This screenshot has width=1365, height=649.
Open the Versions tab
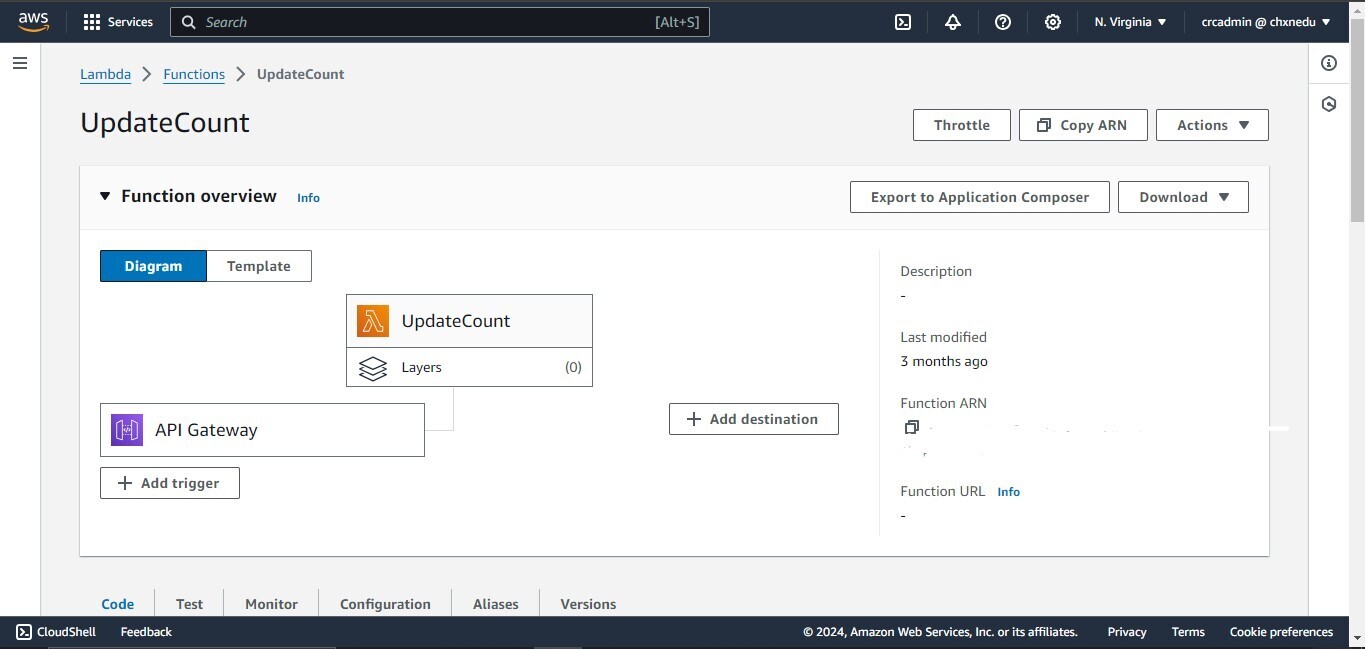[588, 604]
